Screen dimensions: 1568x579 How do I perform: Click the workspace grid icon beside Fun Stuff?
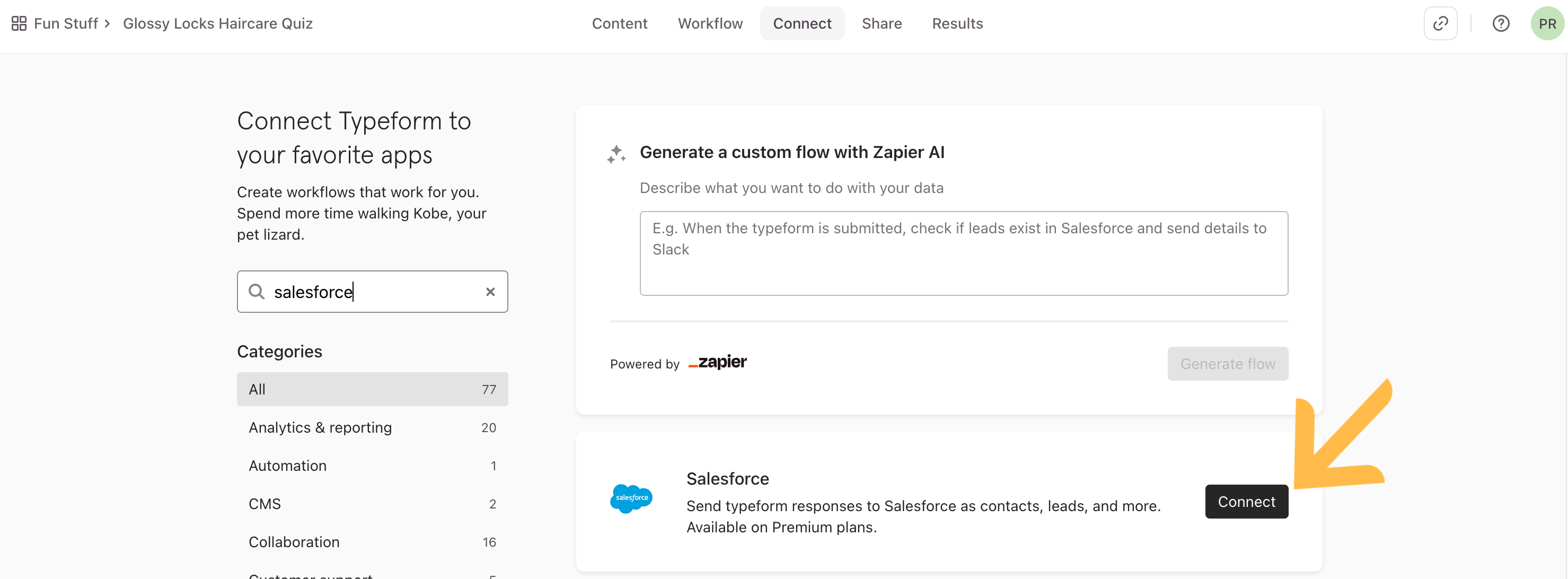tap(19, 23)
